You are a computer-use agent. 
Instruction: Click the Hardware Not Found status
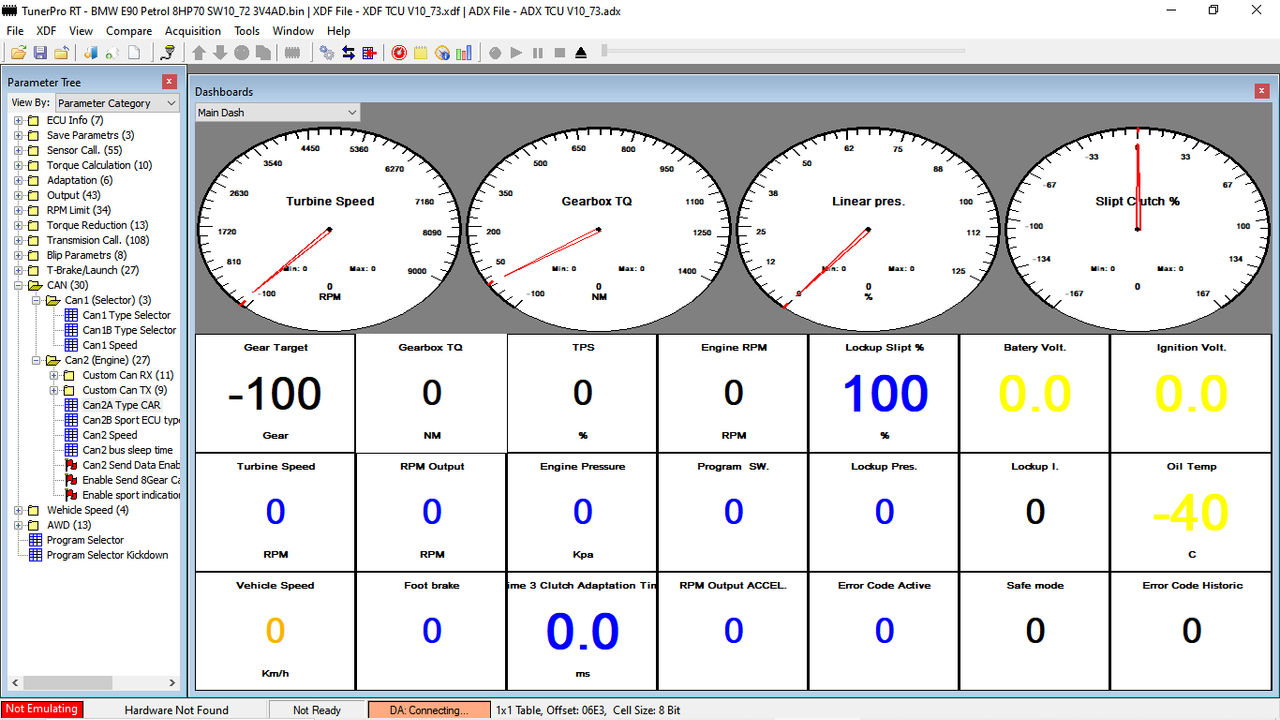coord(176,710)
